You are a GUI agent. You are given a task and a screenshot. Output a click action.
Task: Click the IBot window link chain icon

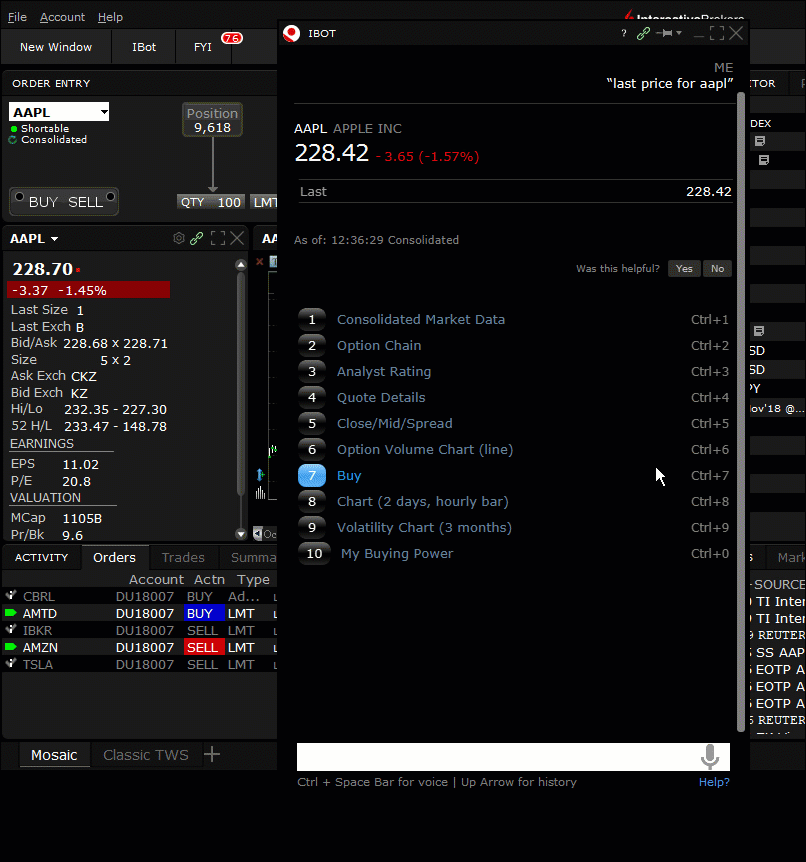(643, 34)
